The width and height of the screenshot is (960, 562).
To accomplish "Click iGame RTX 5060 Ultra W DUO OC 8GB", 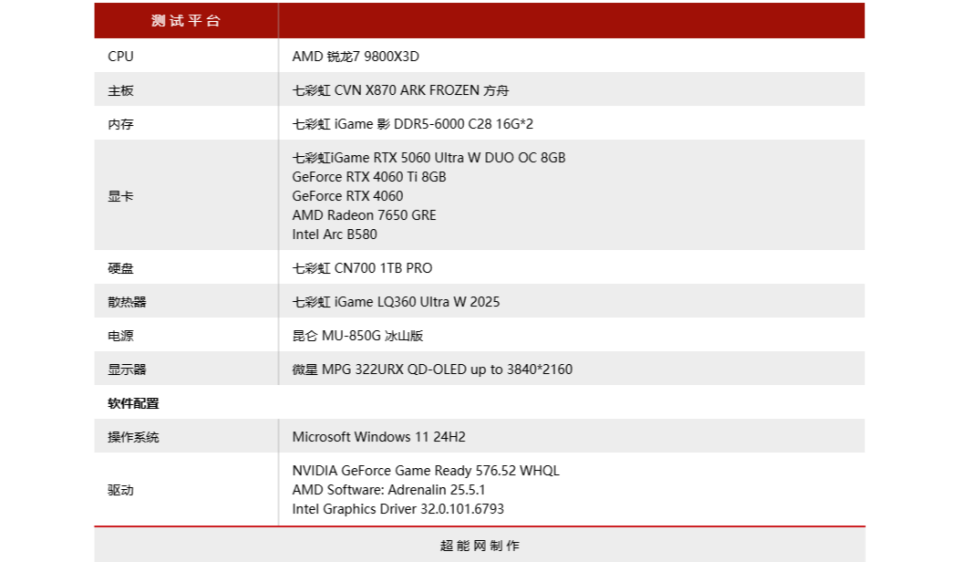I will [448, 158].
